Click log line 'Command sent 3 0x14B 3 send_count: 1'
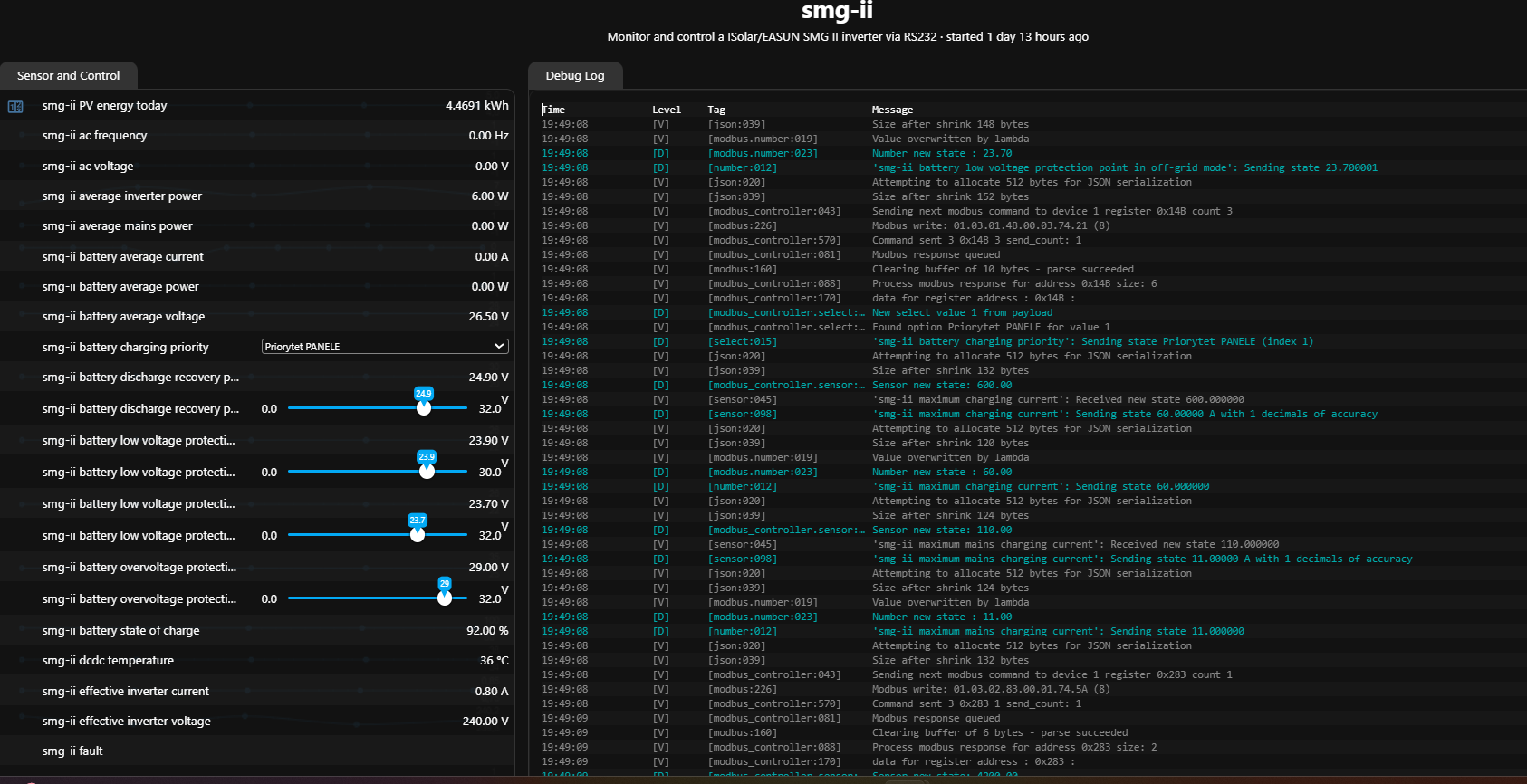 [x=976, y=241]
